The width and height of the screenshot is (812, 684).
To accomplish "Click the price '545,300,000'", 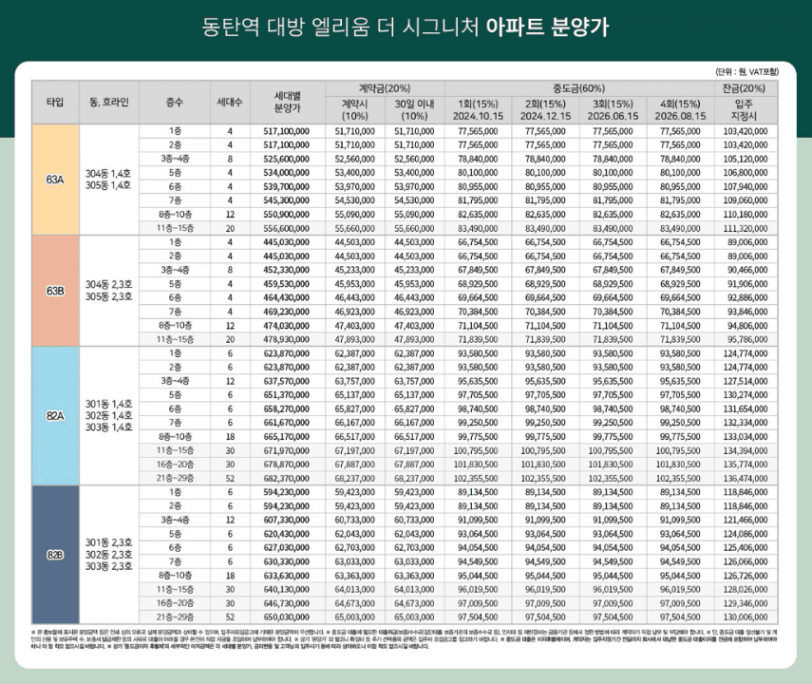I will point(286,200).
